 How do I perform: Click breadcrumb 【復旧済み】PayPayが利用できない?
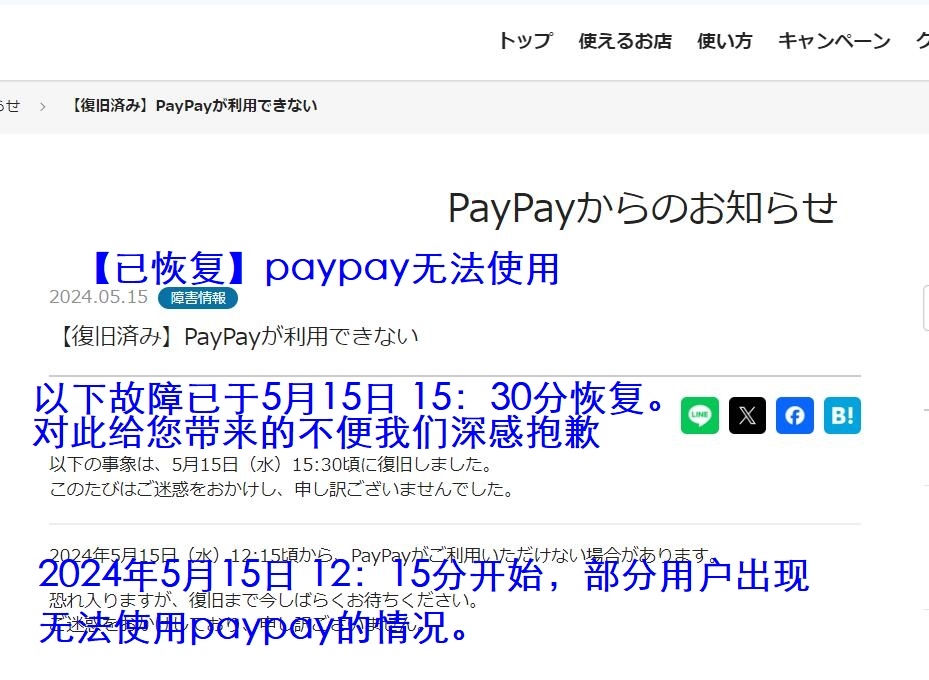193,106
